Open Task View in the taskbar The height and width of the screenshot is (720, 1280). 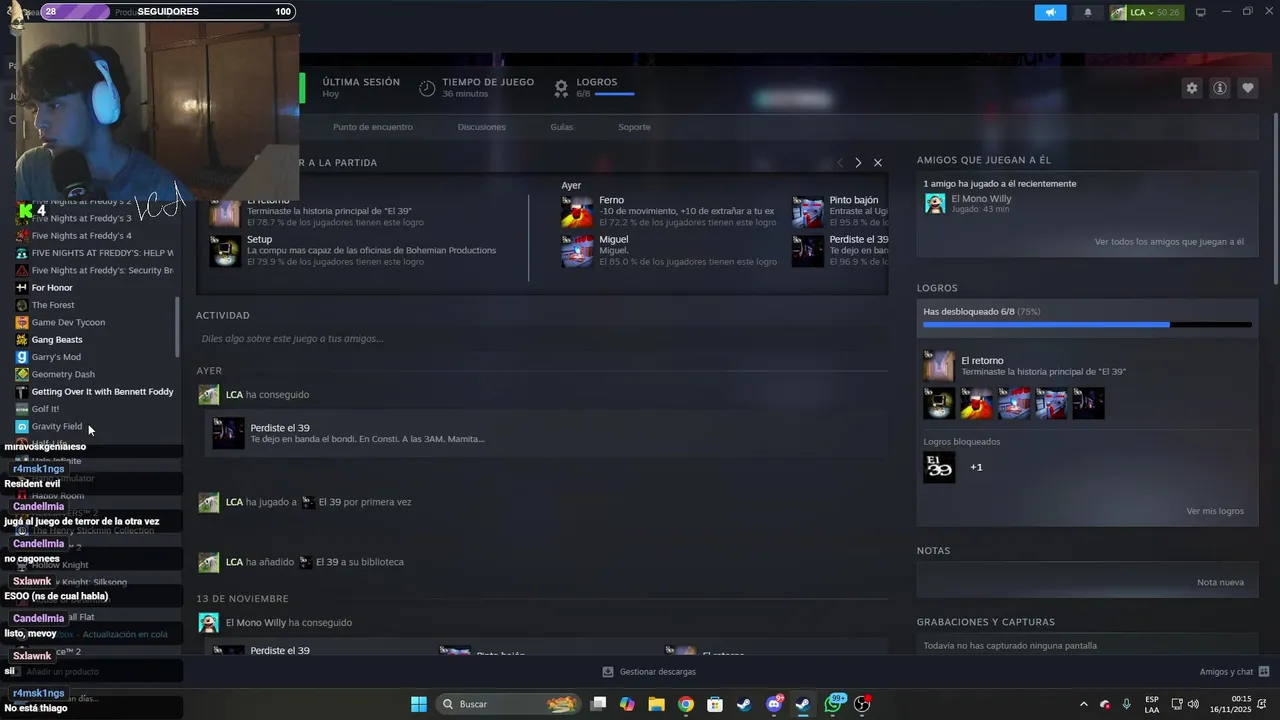598,704
